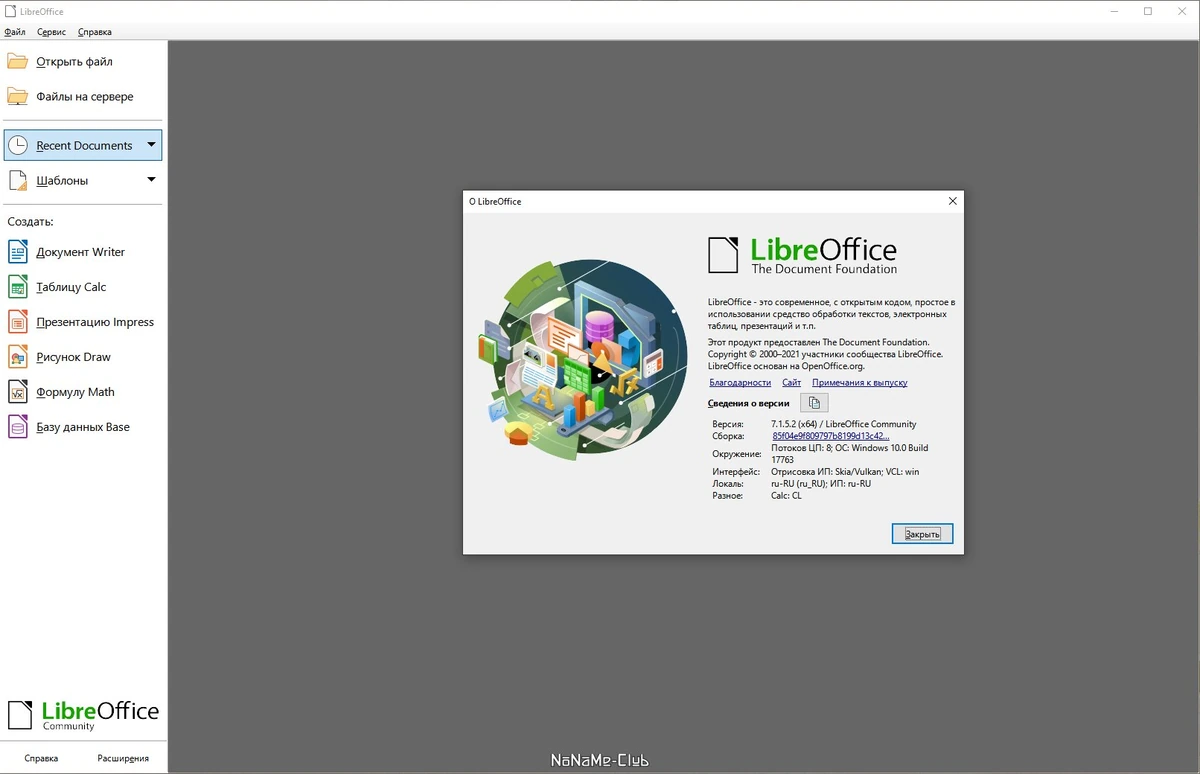Open the Сервис menu
The height and width of the screenshot is (774, 1200).
[51, 32]
